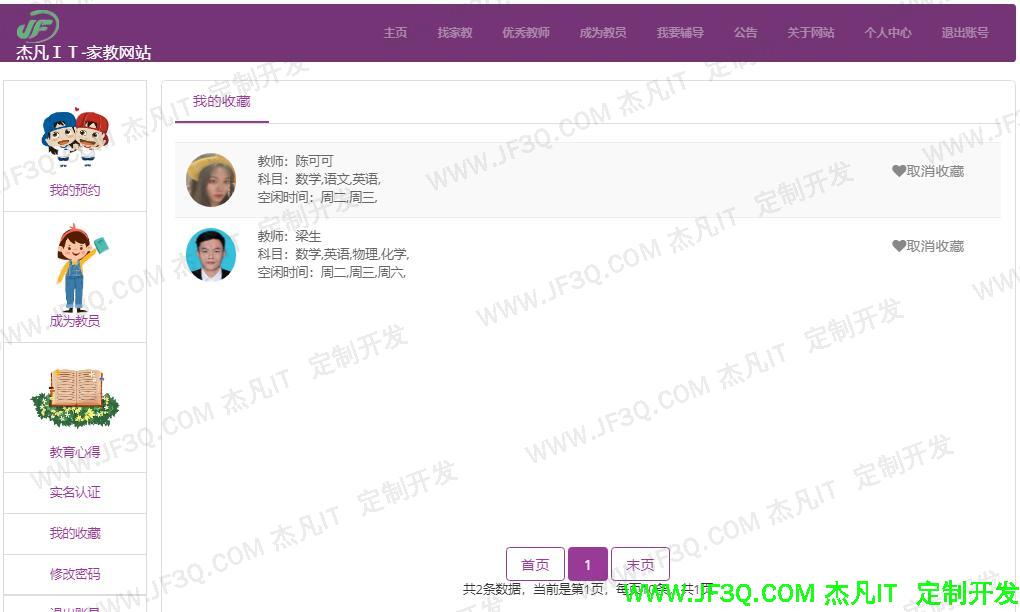Open 实名认证 in the left sidebar
The height and width of the screenshot is (612, 1020).
click(x=75, y=493)
